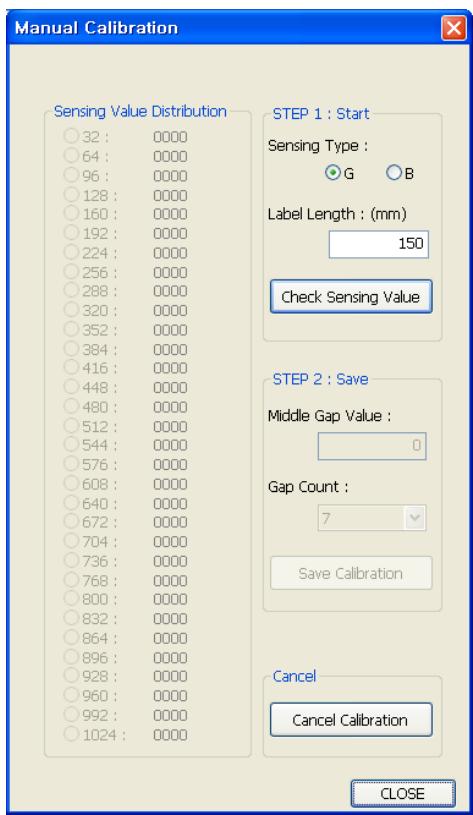Select the 512 sensing value radio button
The image size is (473, 815).
coord(71,425)
